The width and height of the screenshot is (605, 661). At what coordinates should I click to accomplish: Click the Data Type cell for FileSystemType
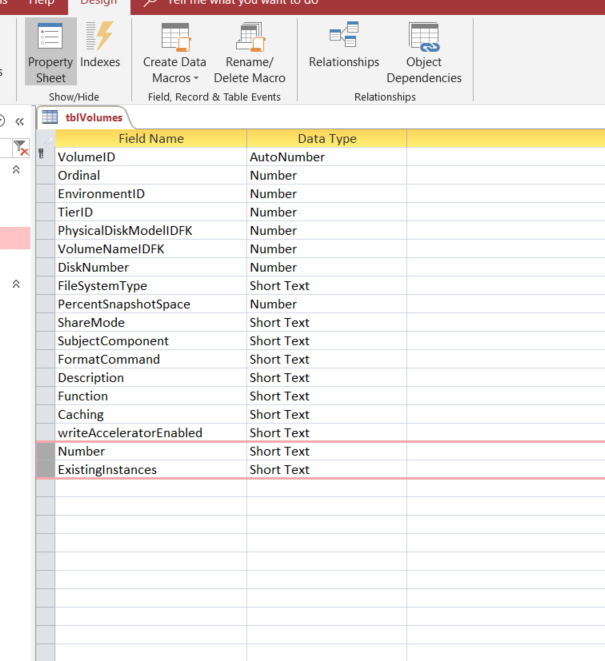click(x=325, y=286)
